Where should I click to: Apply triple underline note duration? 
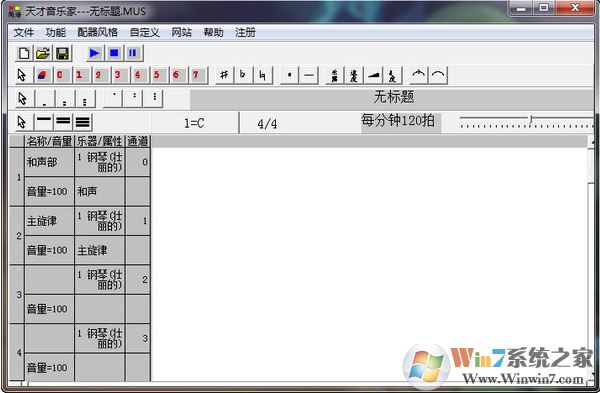tap(83, 122)
